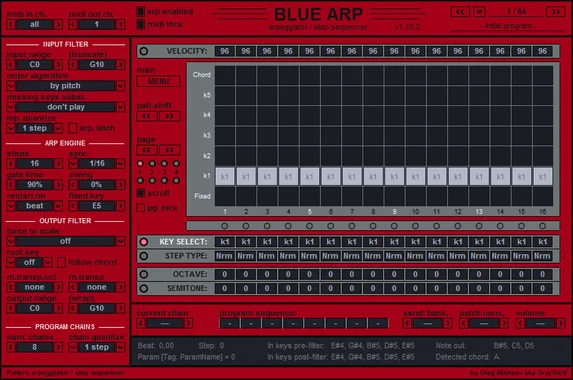
Task: Click step 8 indicator circle below grid
Action: point(373,226)
